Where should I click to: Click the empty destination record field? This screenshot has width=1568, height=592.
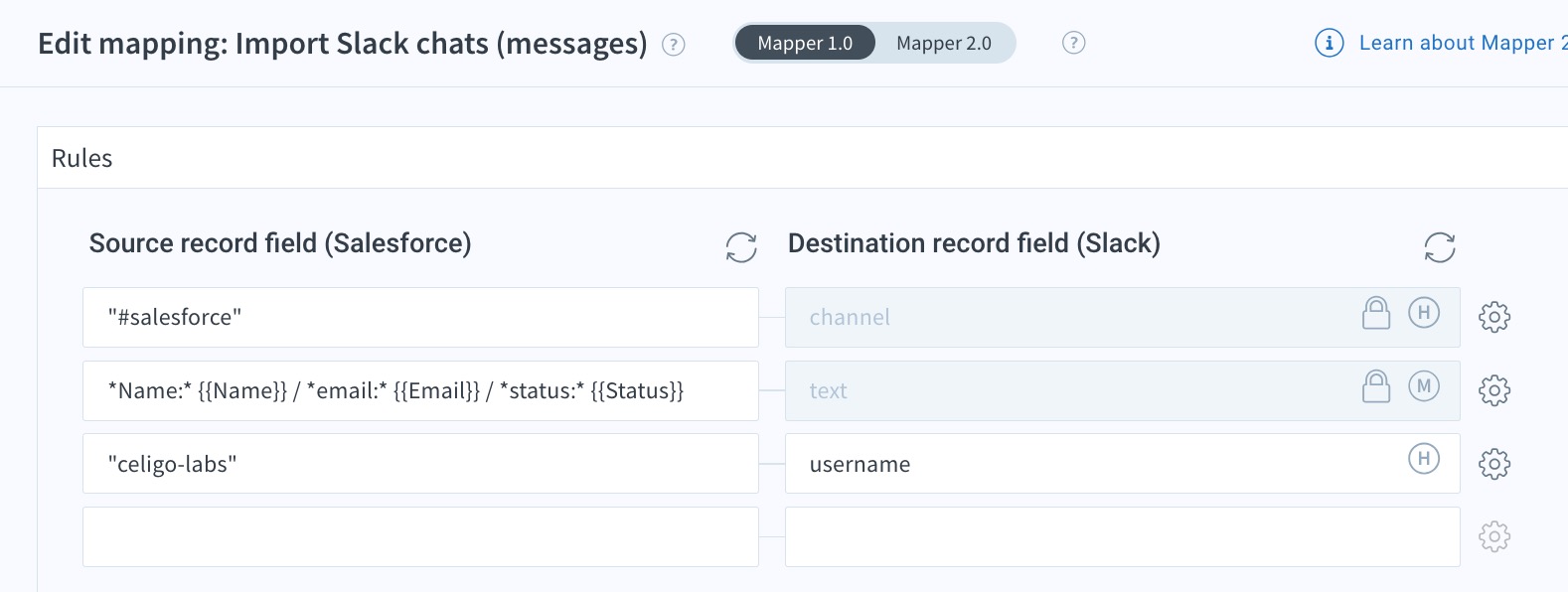1123,537
